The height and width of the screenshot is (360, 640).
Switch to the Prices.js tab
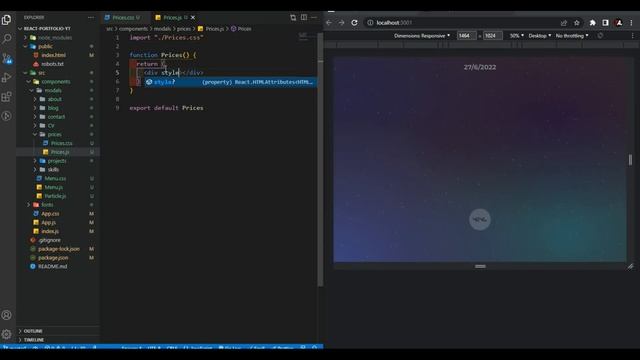click(x=172, y=18)
